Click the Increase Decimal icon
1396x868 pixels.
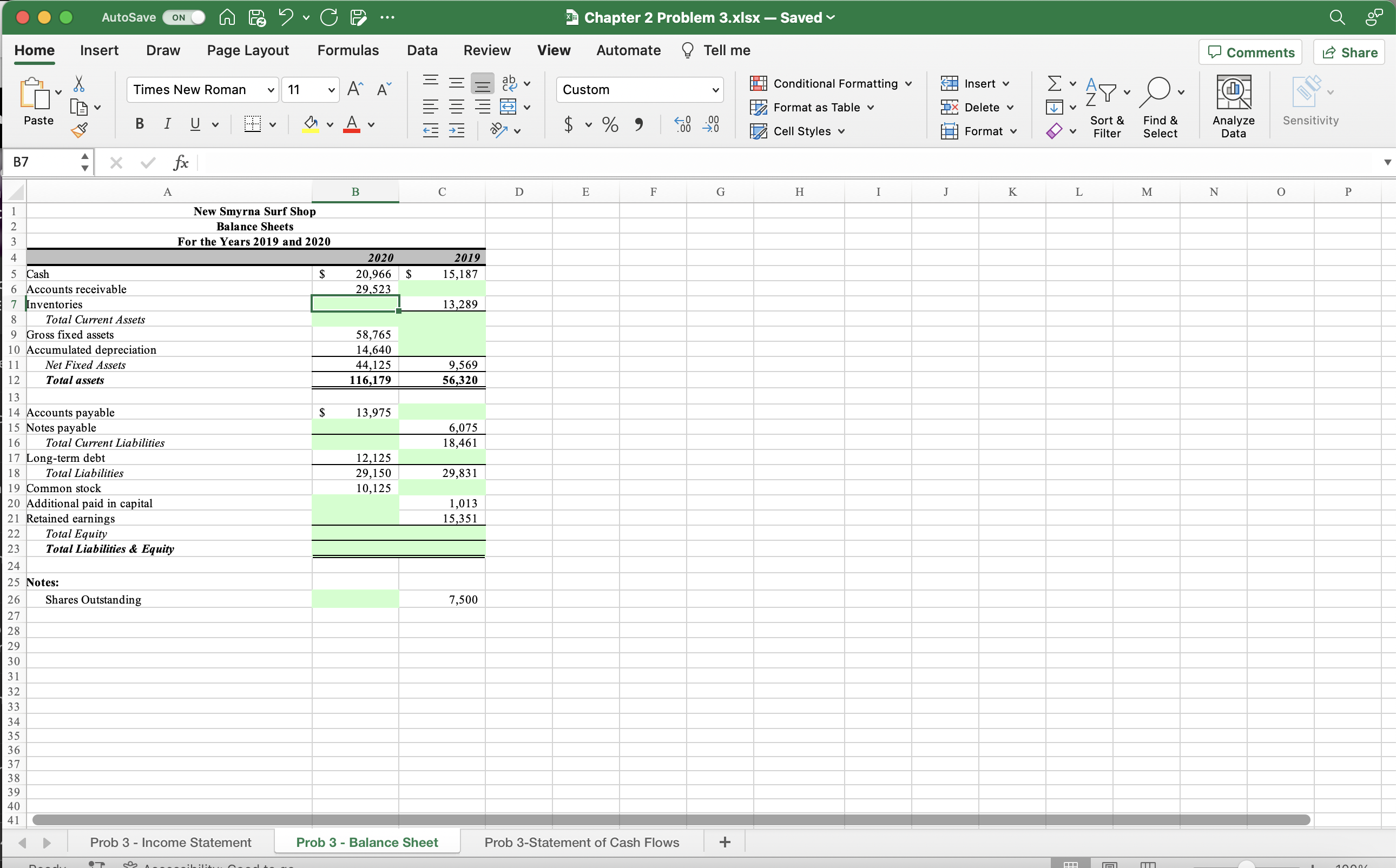(x=682, y=124)
